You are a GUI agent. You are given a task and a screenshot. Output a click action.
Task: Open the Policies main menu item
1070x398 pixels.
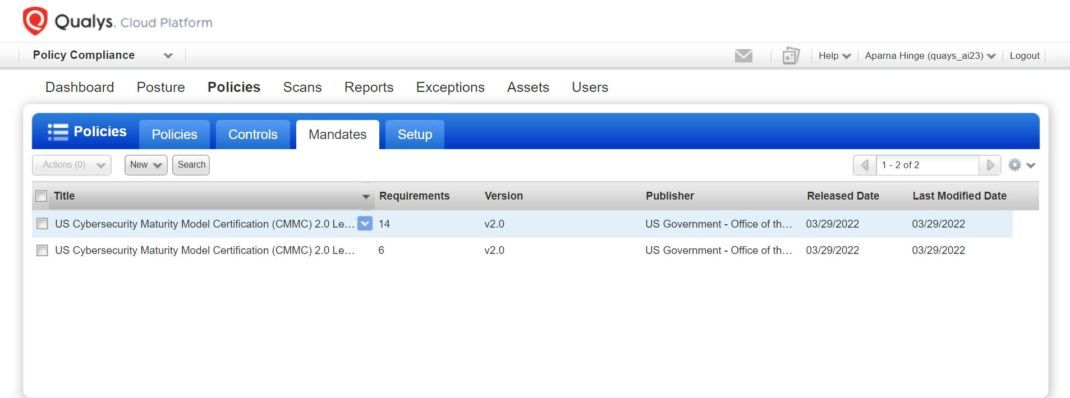234,87
